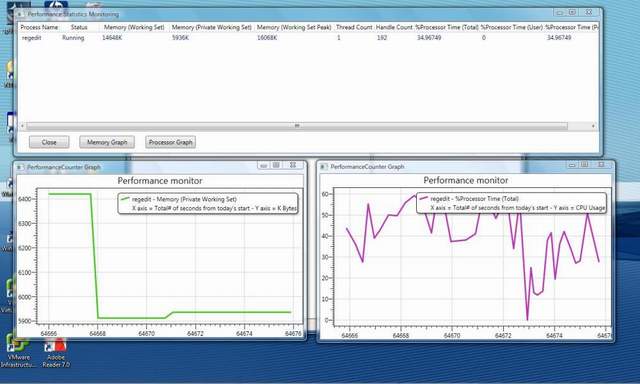Maximize the memory PerformanceCounter Graph window
The width and height of the screenshot is (640, 384).
click(276, 165)
